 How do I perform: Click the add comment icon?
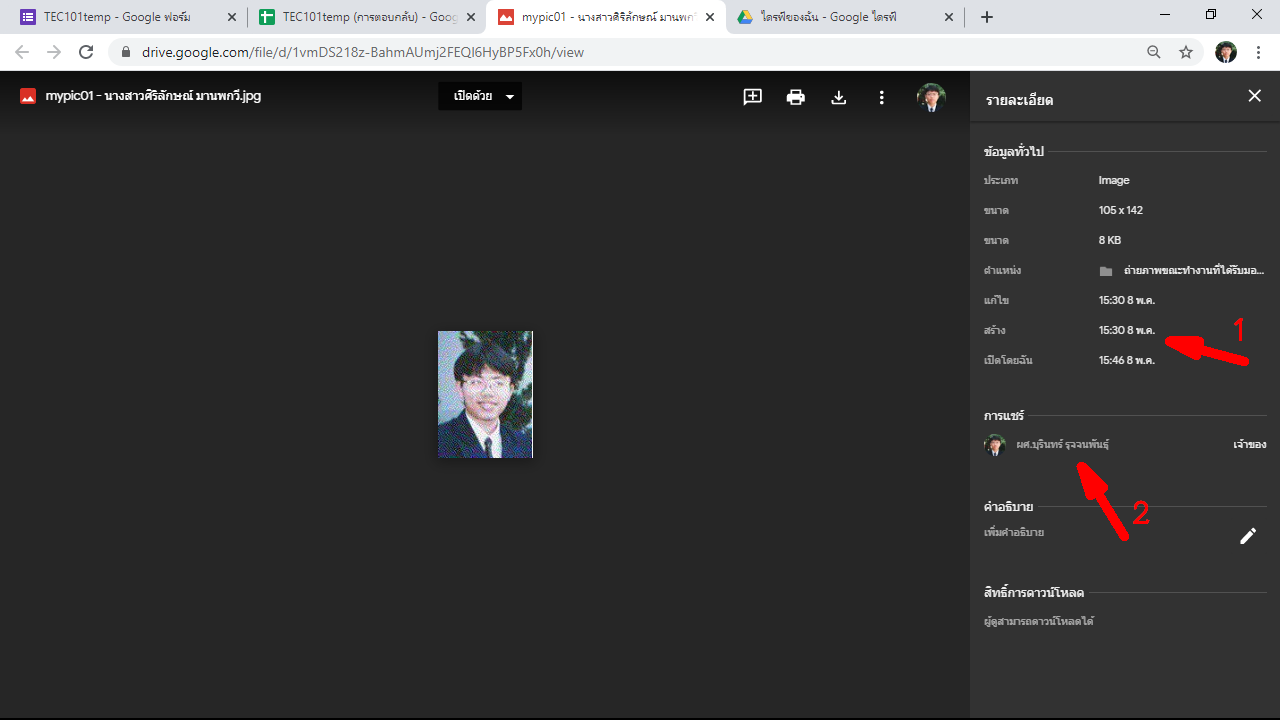tap(752, 97)
